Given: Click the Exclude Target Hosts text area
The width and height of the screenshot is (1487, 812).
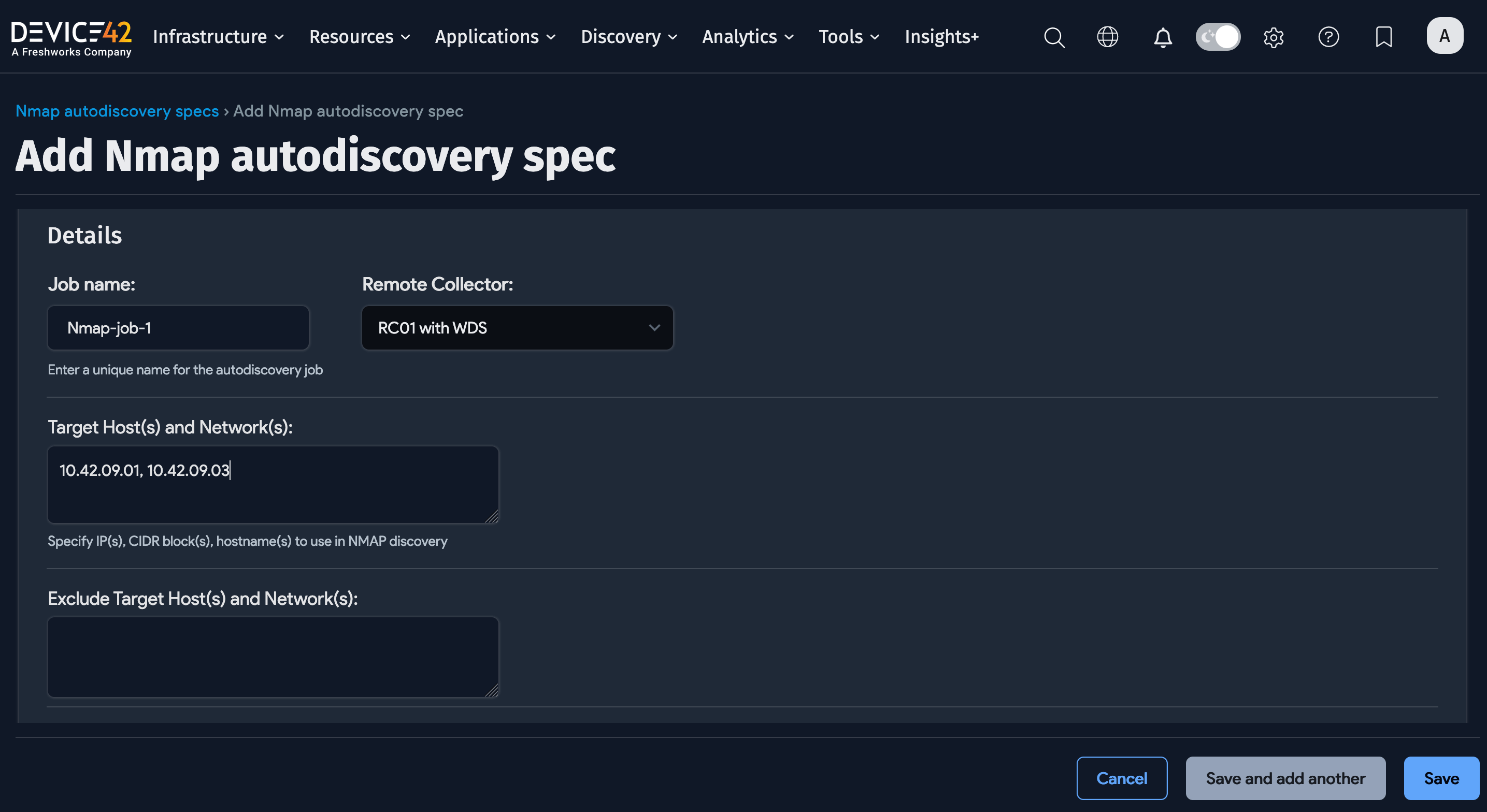Looking at the screenshot, I should click(x=273, y=657).
